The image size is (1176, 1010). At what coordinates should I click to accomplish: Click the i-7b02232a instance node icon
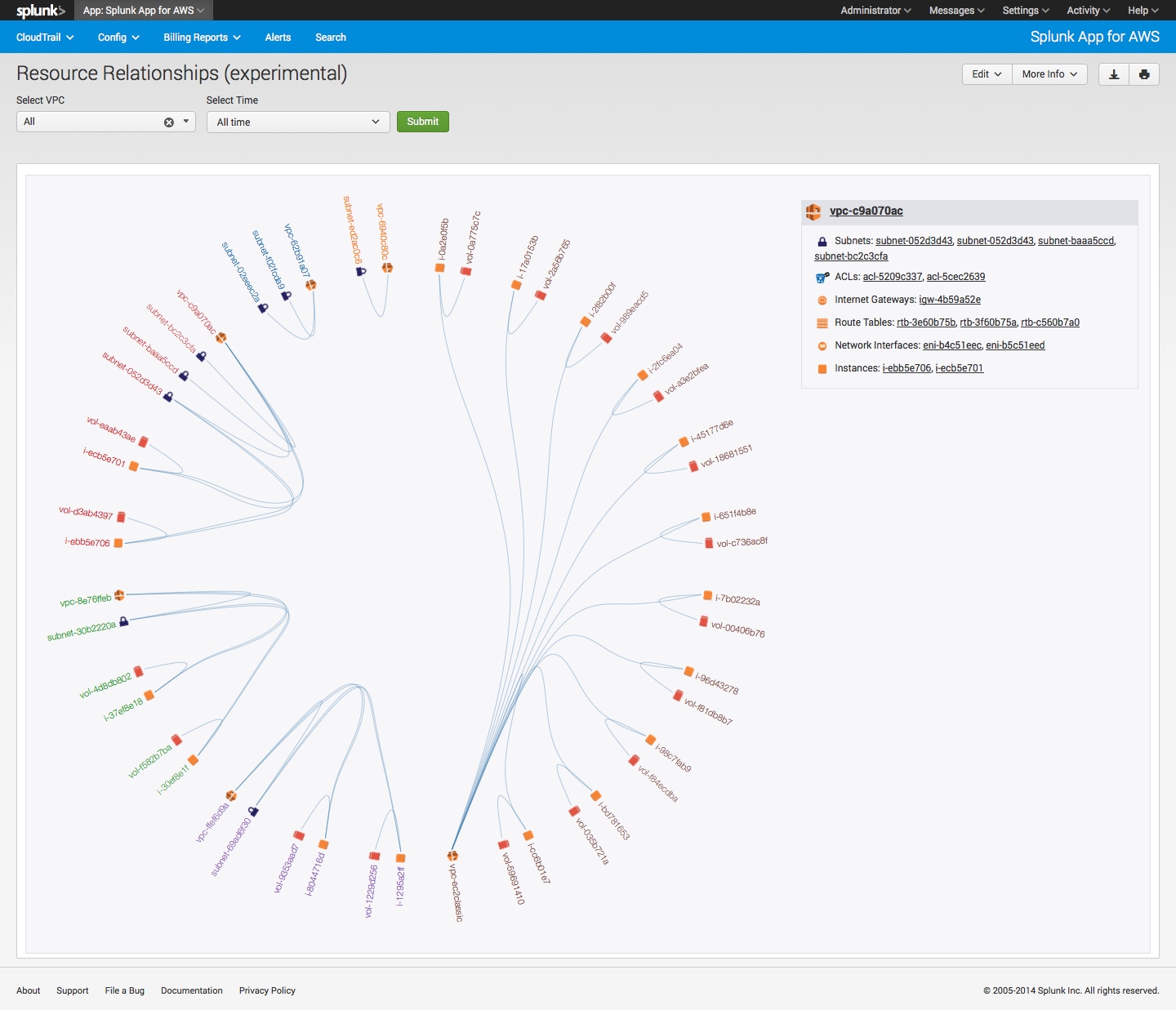[708, 595]
